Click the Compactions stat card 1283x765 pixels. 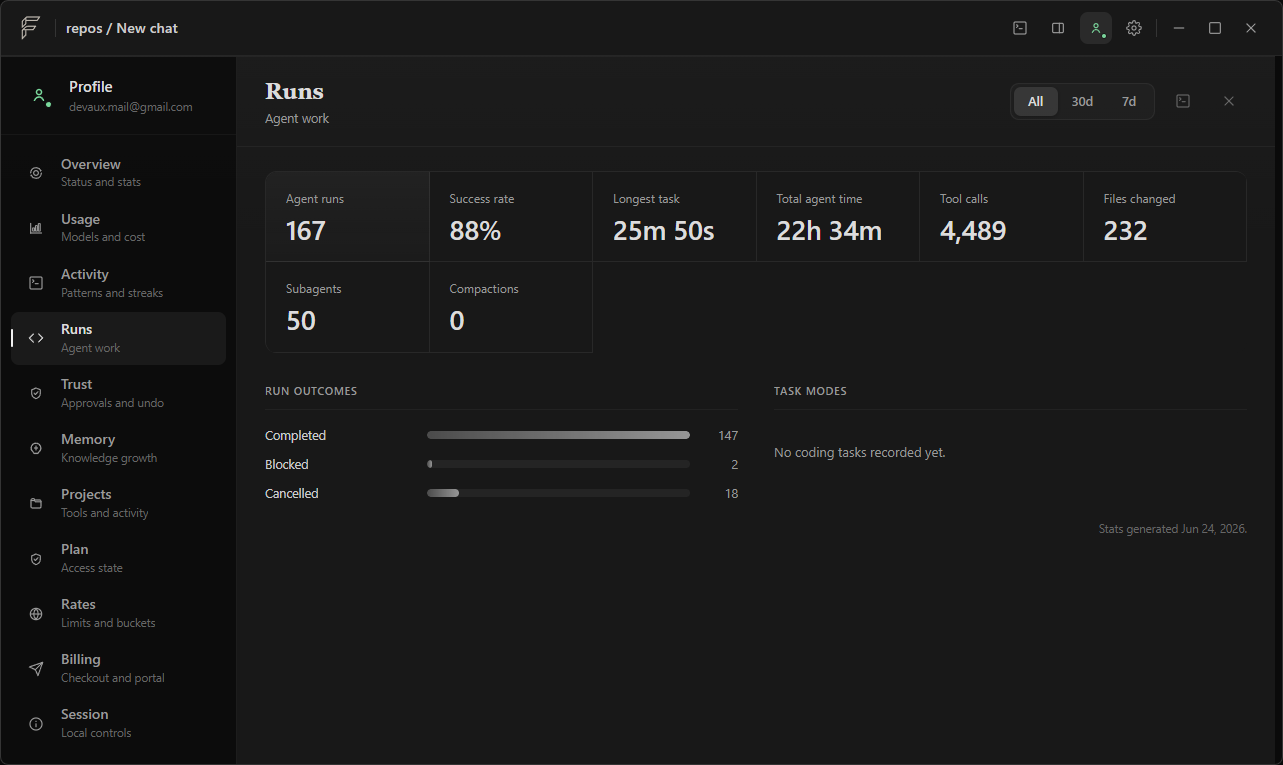(511, 307)
